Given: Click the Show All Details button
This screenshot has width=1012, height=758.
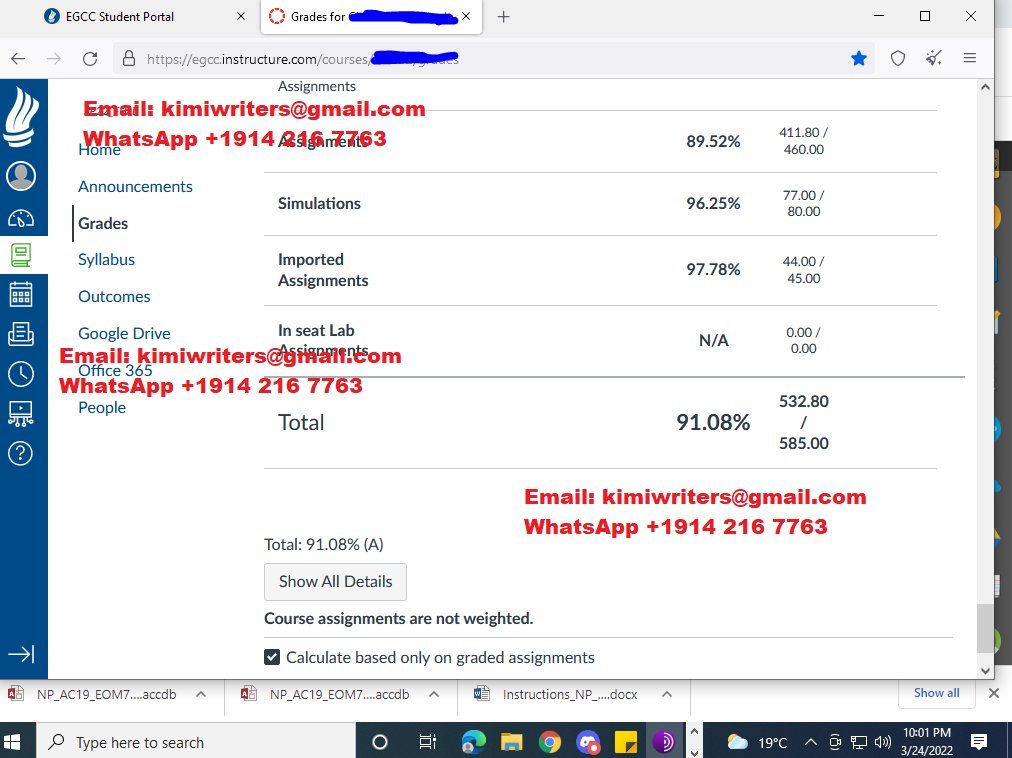Looking at the screenshot, I should [336, 582].
